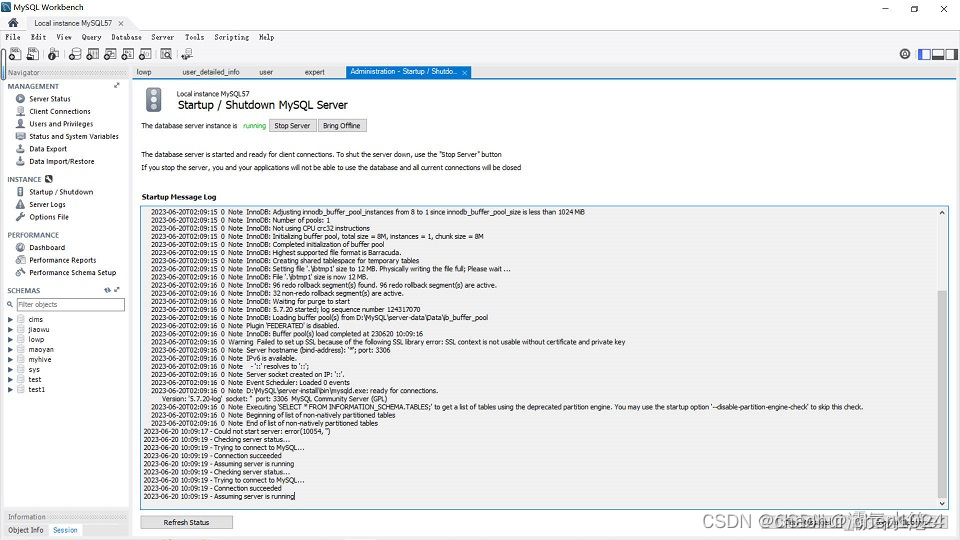Expand the myhive schema

coord(10,360)
